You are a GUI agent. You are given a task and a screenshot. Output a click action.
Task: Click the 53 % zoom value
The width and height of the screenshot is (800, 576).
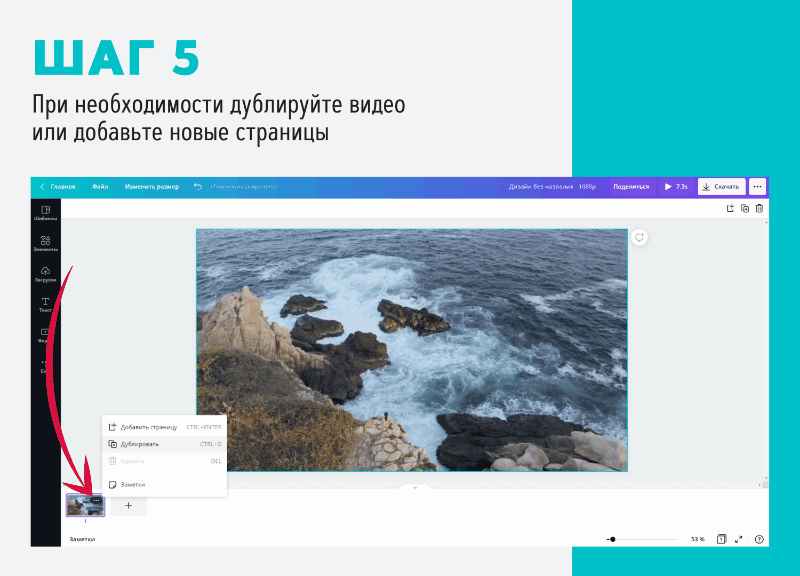[x=697, y=539]
